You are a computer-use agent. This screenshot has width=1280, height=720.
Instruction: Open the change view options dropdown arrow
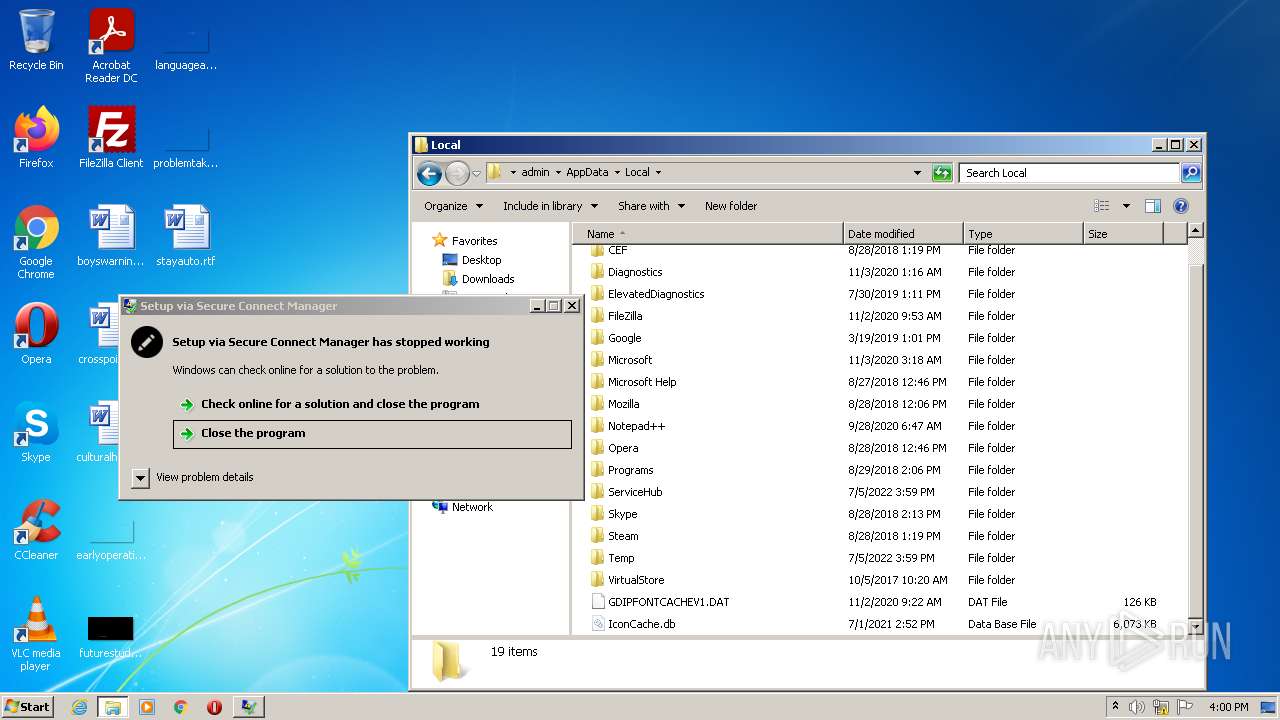[1126, 206]
